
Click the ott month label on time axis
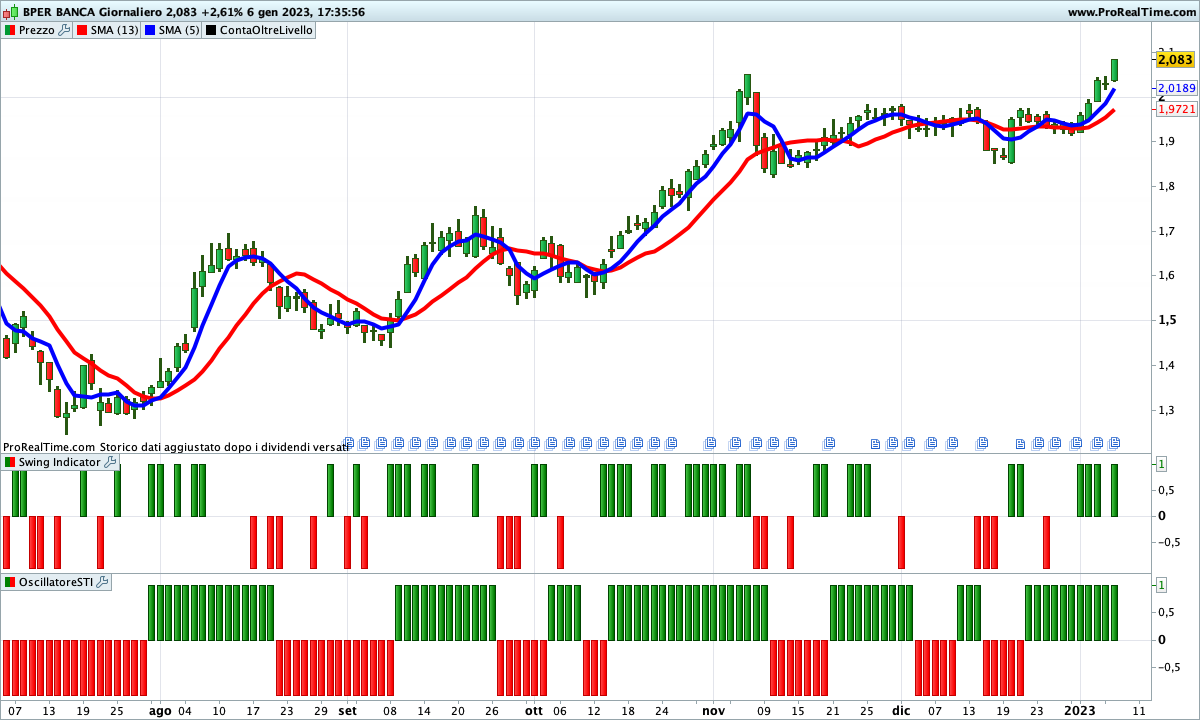(x=534, y=711)
